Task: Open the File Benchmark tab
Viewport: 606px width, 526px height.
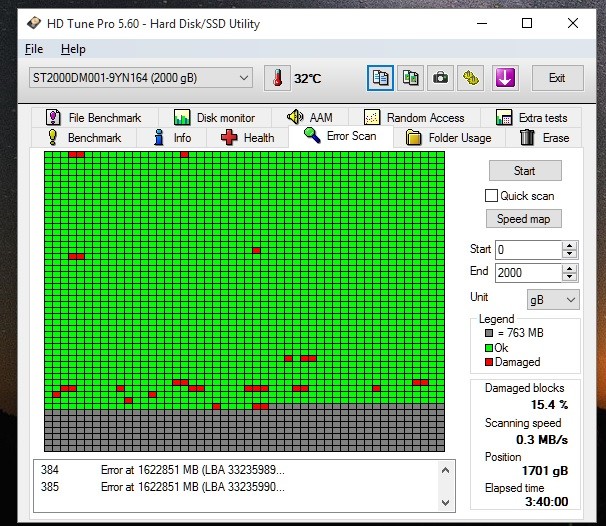Action: click(94, 117)
